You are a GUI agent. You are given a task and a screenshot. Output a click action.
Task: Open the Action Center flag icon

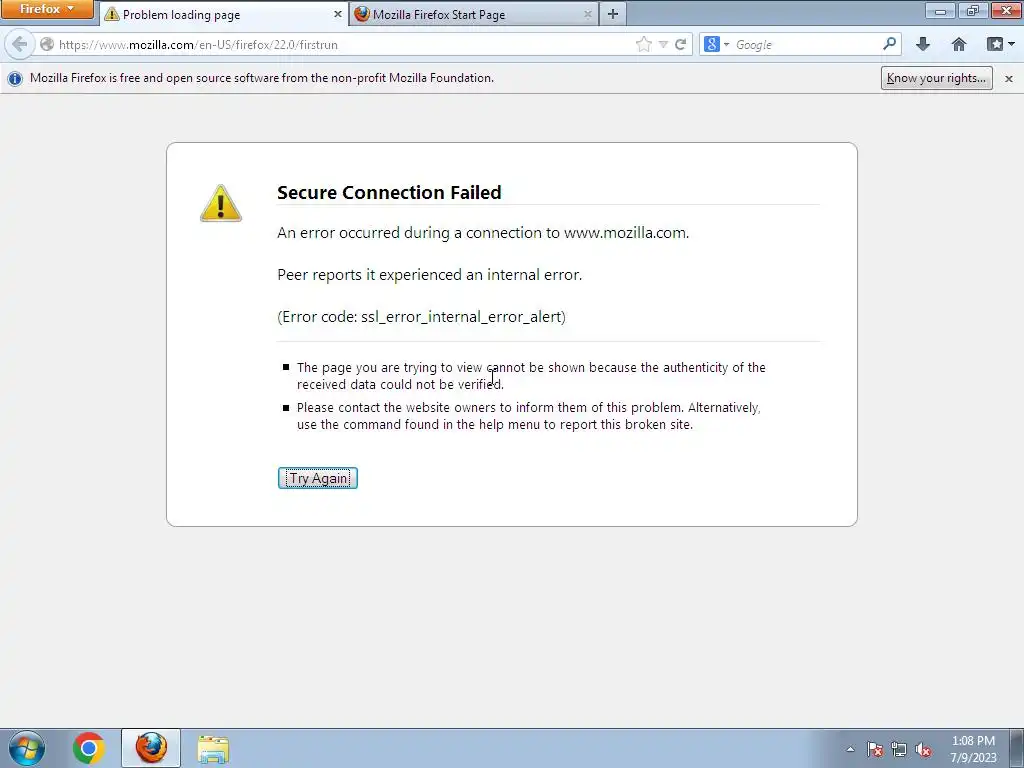tap(874, 749)
